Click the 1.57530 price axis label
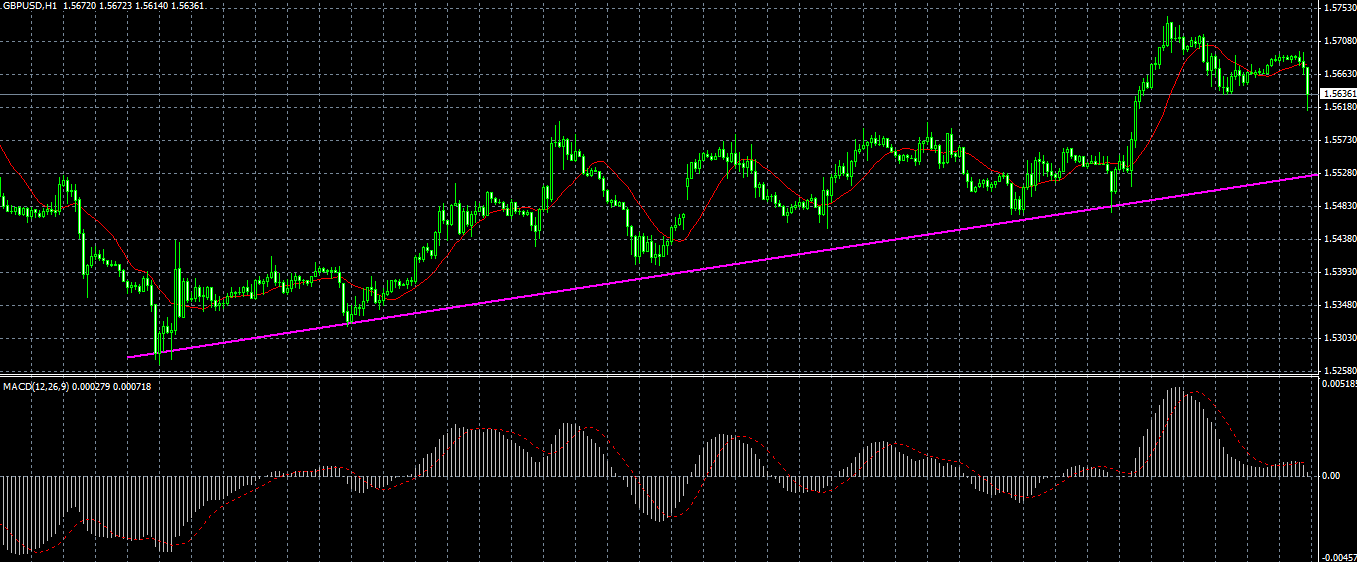The image size is (1357, 562). coord(1339,8)
